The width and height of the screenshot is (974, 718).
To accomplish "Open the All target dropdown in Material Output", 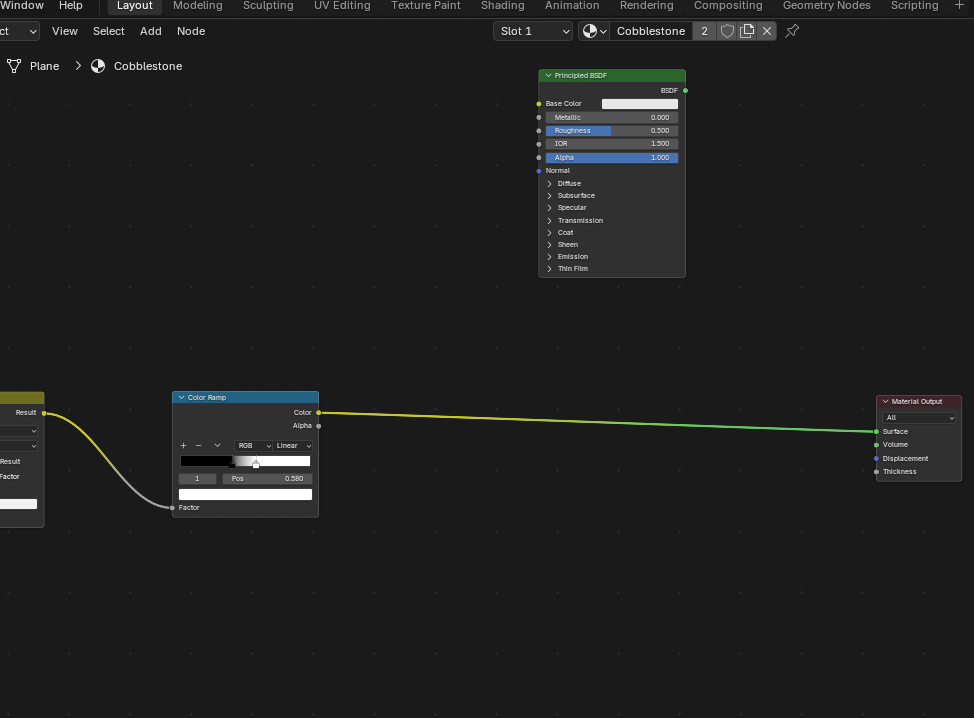I will [919, 418].
